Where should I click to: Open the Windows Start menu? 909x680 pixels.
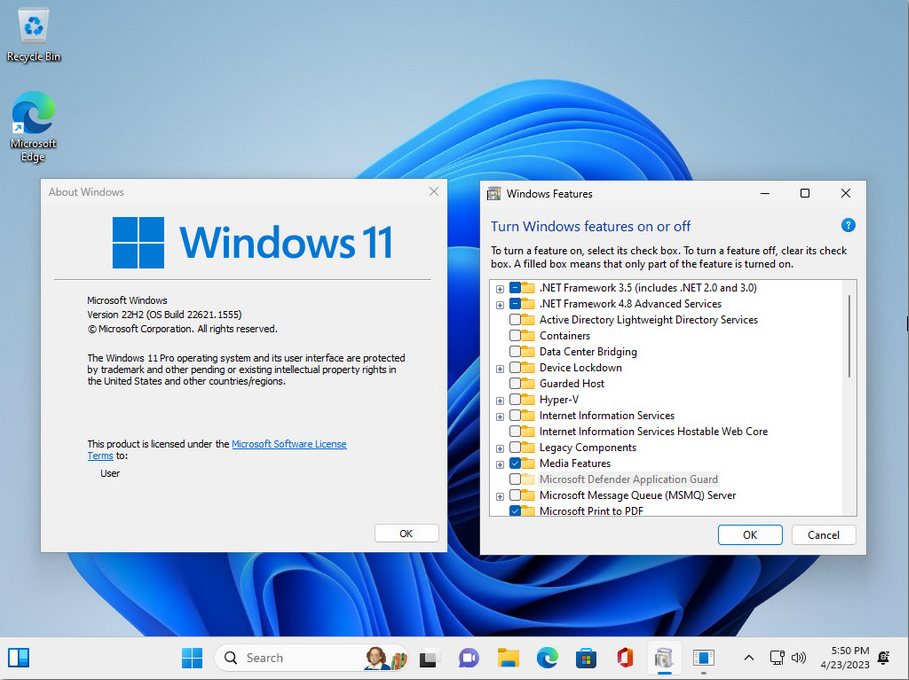pyautogui.click(x=192, y=658)
